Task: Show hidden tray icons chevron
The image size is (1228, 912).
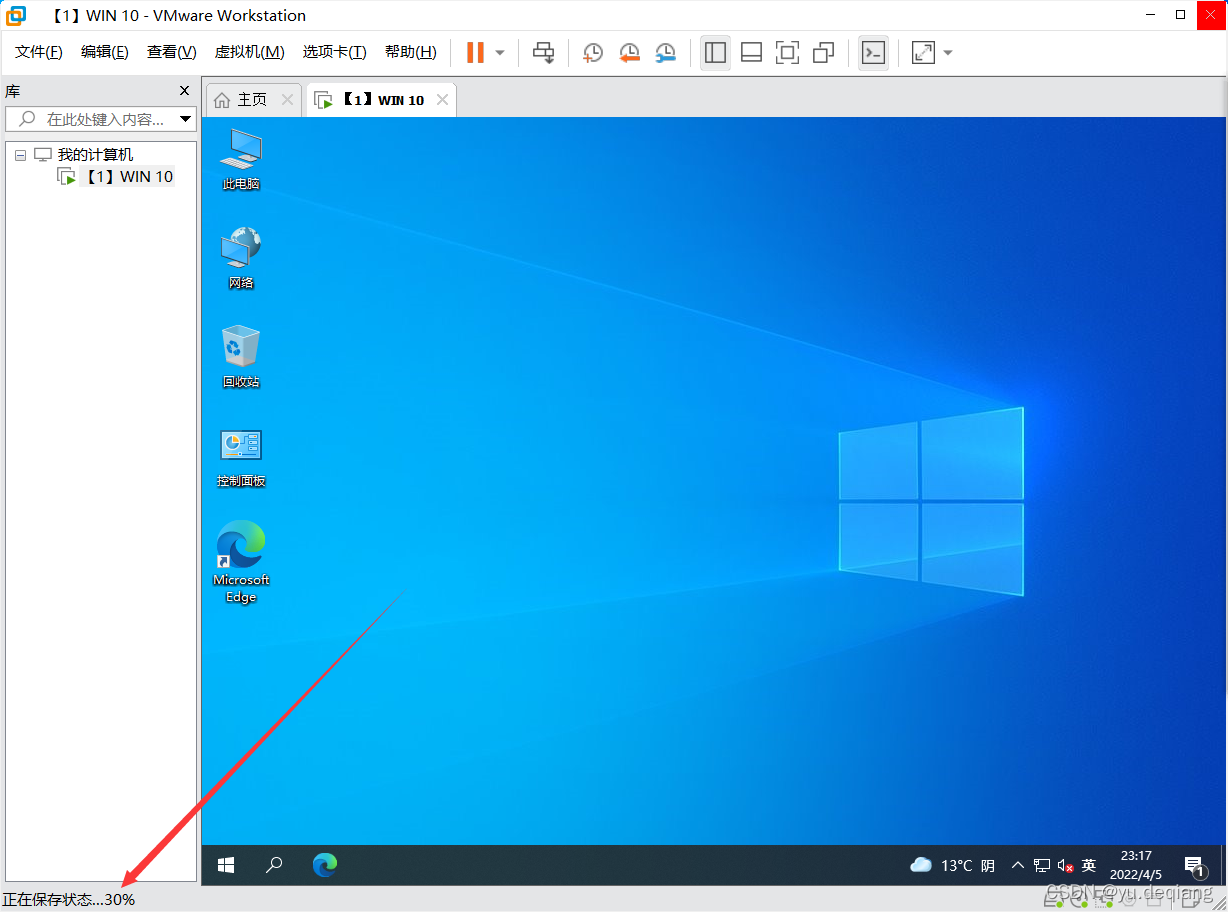Action: click(x=1018, y=865)
